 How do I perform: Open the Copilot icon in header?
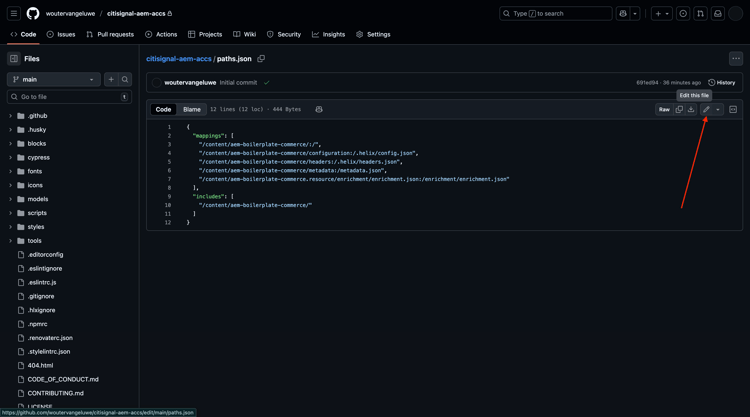click(x=623, y=13)
